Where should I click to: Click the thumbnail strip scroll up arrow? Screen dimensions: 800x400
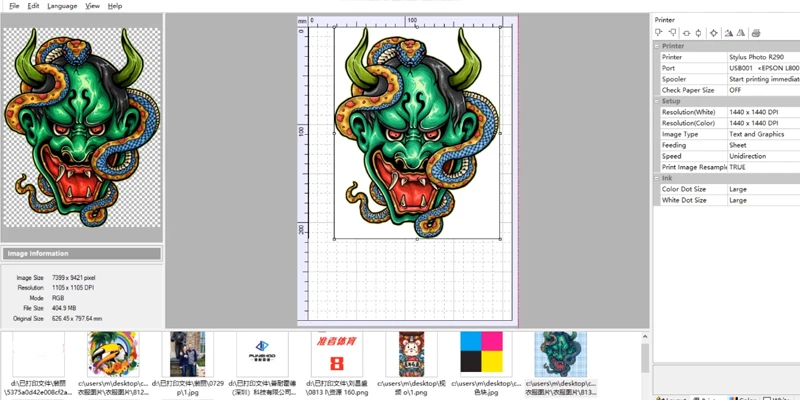coord(645,337)
